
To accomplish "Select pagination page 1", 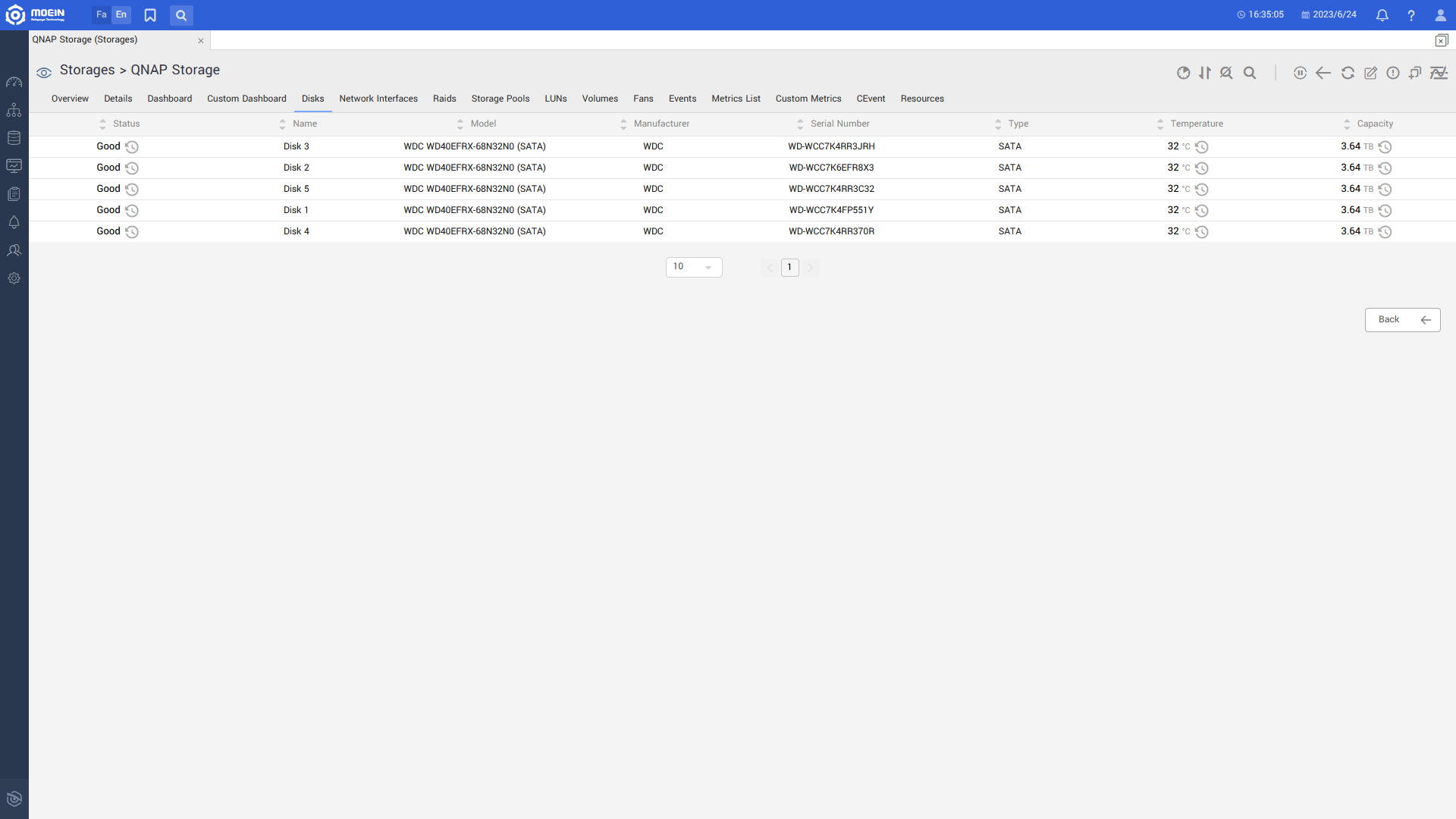I will click(789, 268).
